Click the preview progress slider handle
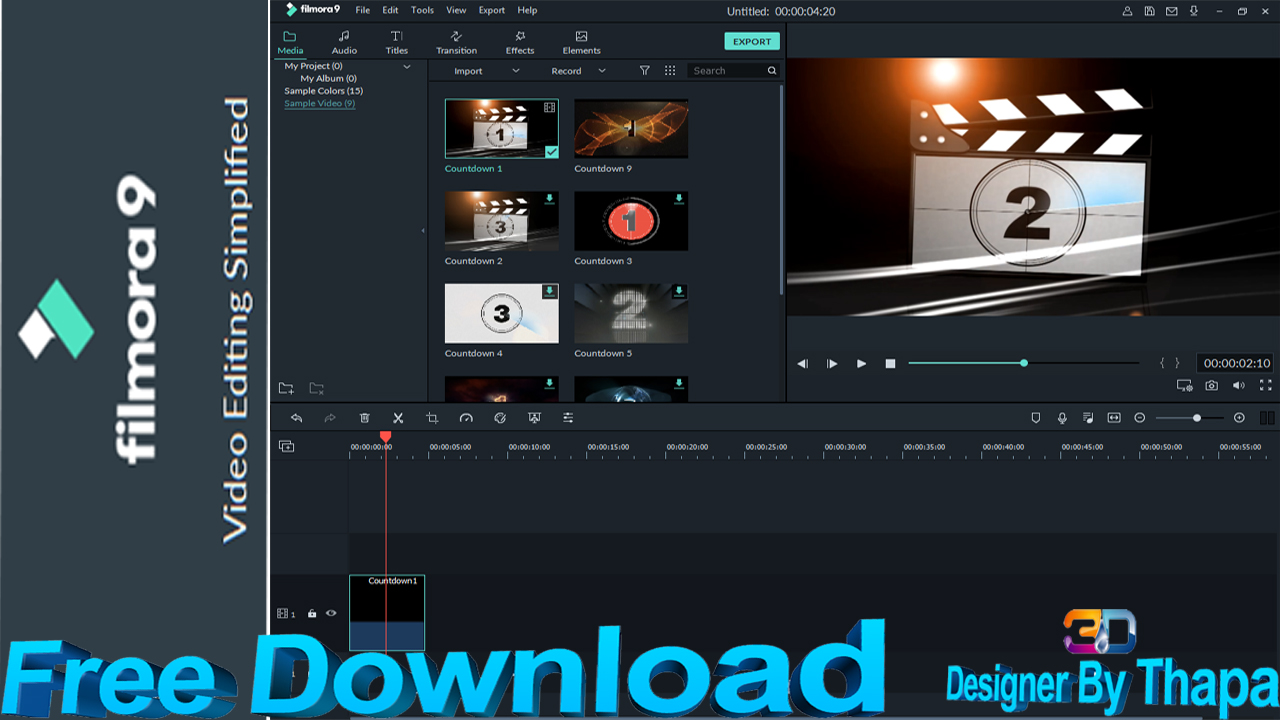Viewport: 1280px width, 720px height. [x=1024, y=363]
